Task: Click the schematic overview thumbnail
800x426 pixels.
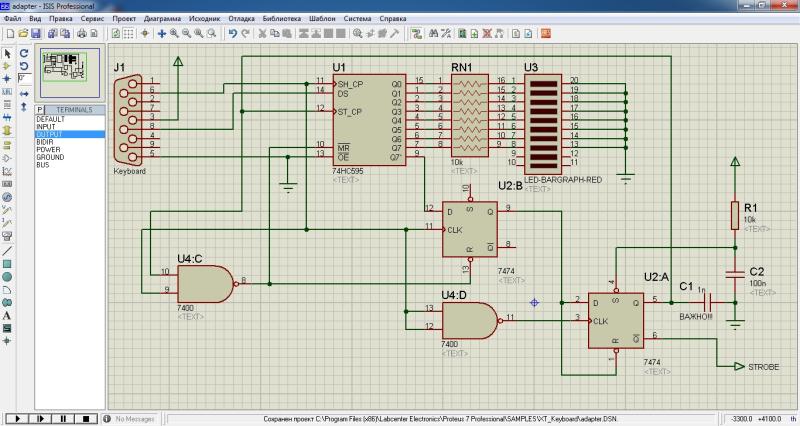Action: 68,72
